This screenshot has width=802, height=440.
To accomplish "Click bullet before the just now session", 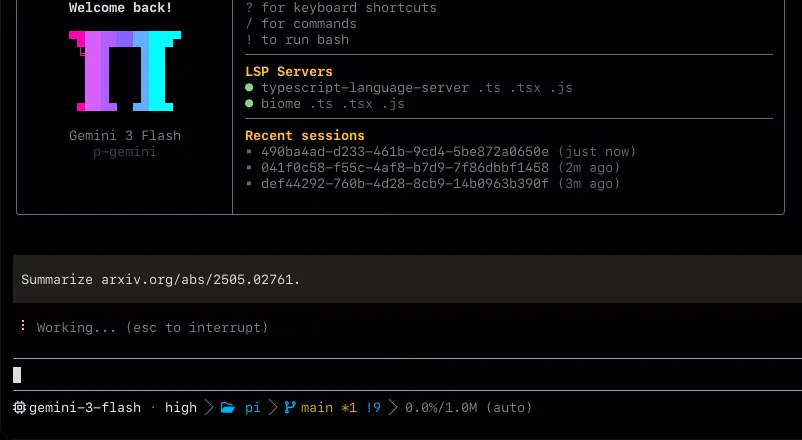I will 249,151.
